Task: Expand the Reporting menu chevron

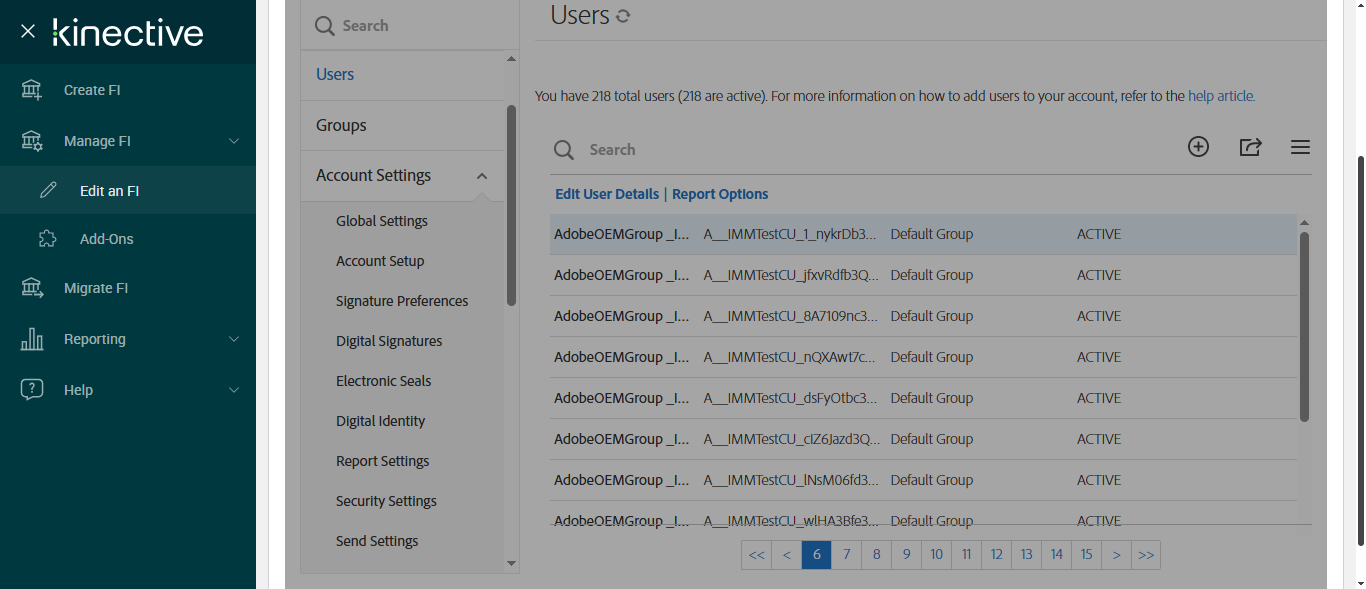Action: [x=234, y=339]
